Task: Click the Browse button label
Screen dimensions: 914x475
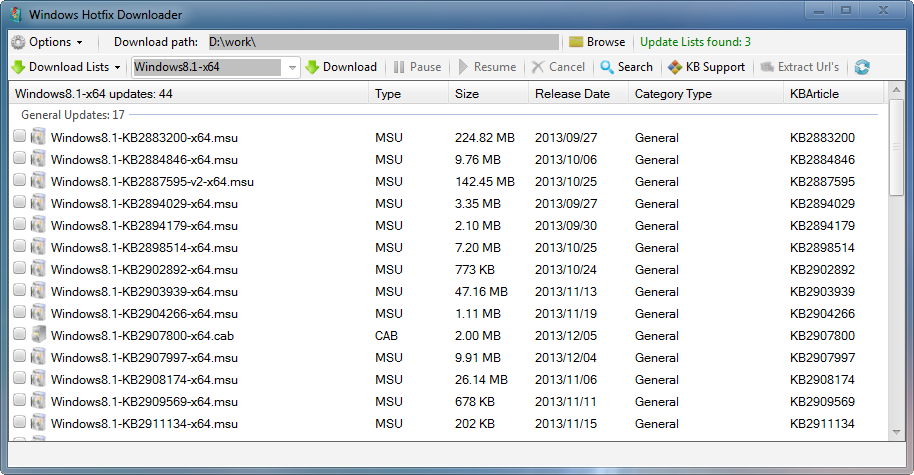Action: [606, 42]
